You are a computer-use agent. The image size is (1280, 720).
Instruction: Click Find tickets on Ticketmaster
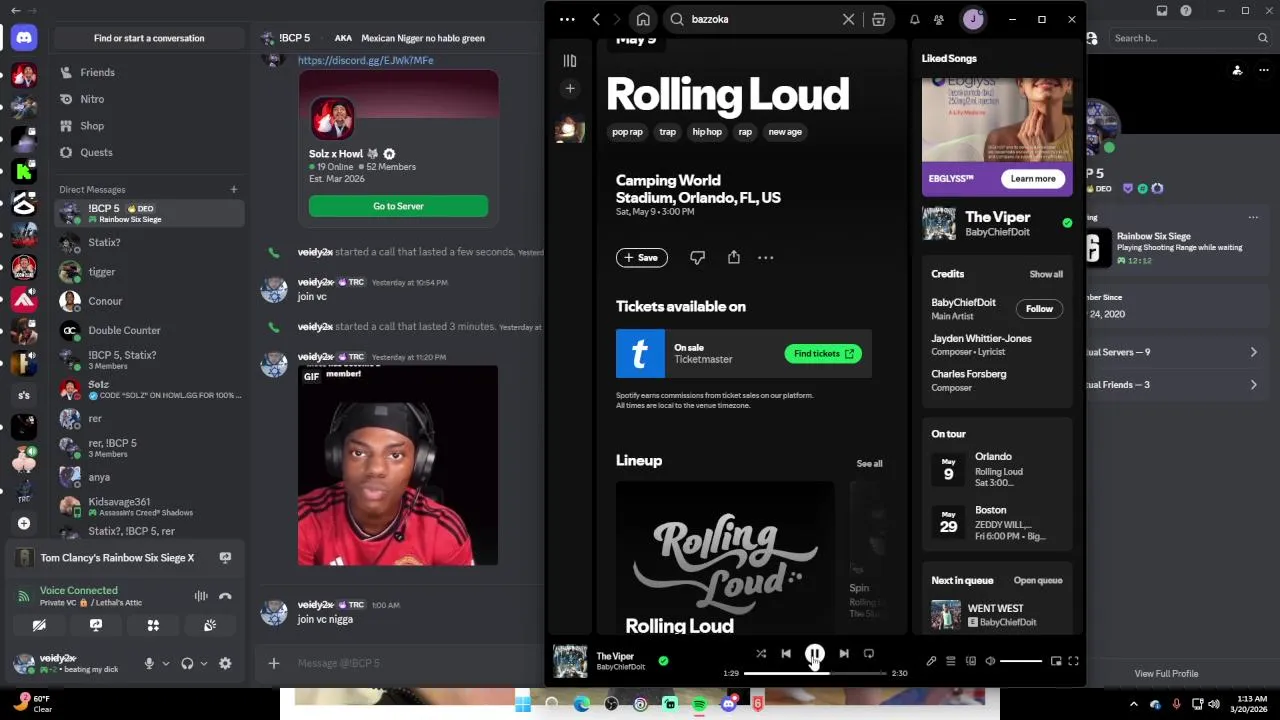[x=823, y=354]
